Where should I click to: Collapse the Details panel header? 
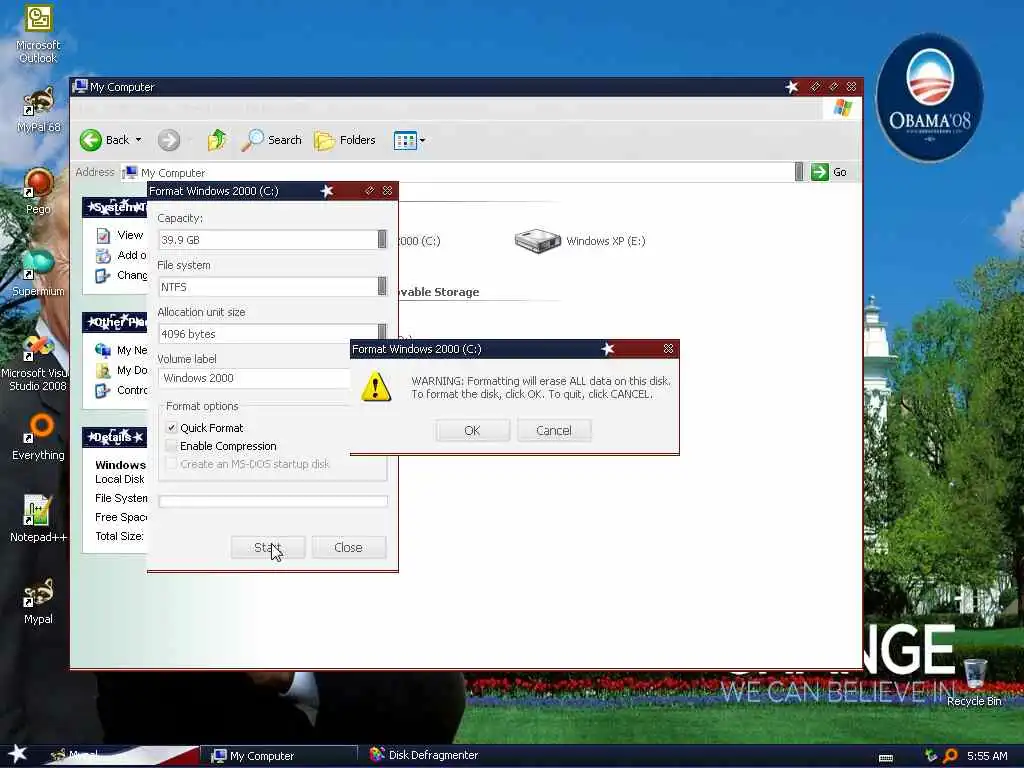tap(115, 437)
